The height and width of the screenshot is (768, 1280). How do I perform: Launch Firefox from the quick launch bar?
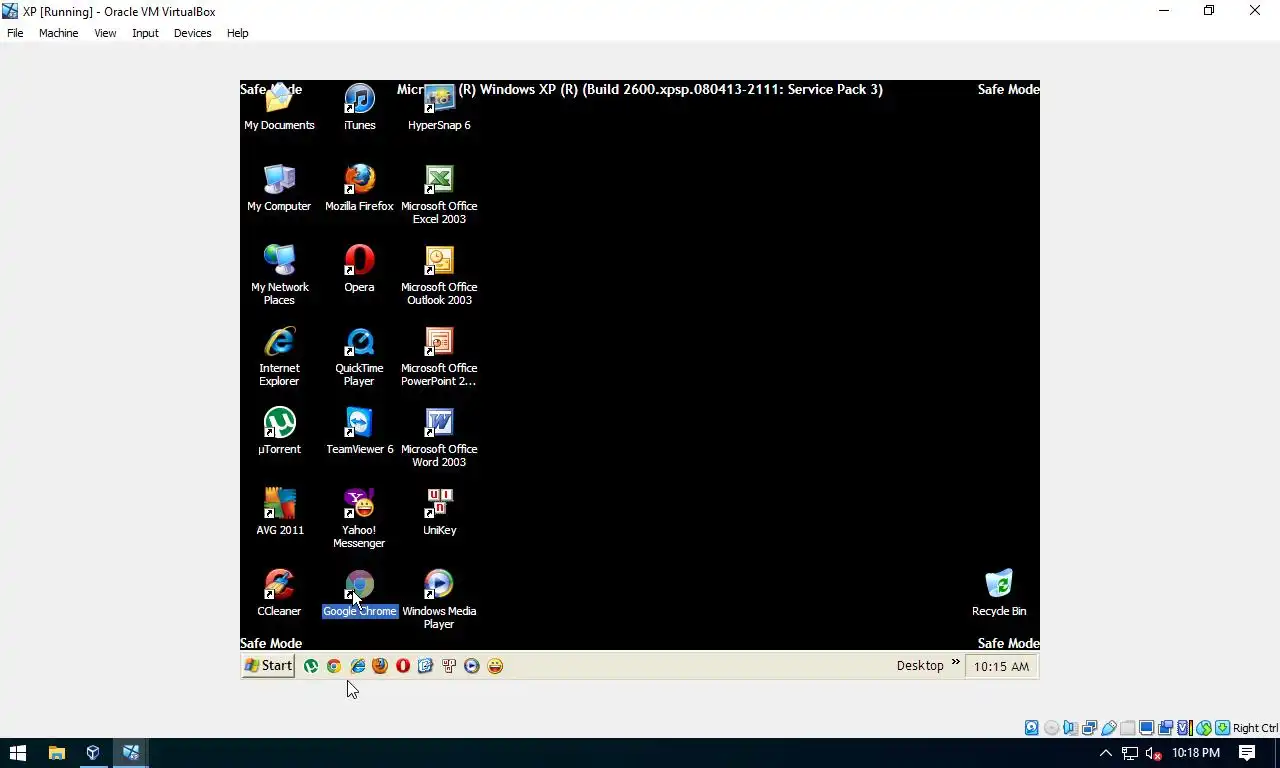click(380, 666)
